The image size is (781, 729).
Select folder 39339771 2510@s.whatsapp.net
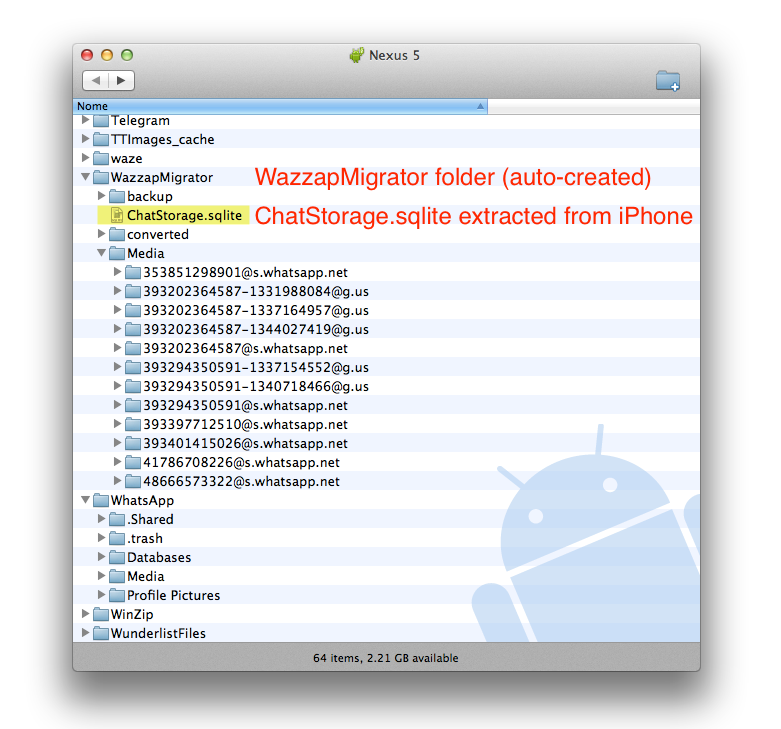click(x=245, y=424)
